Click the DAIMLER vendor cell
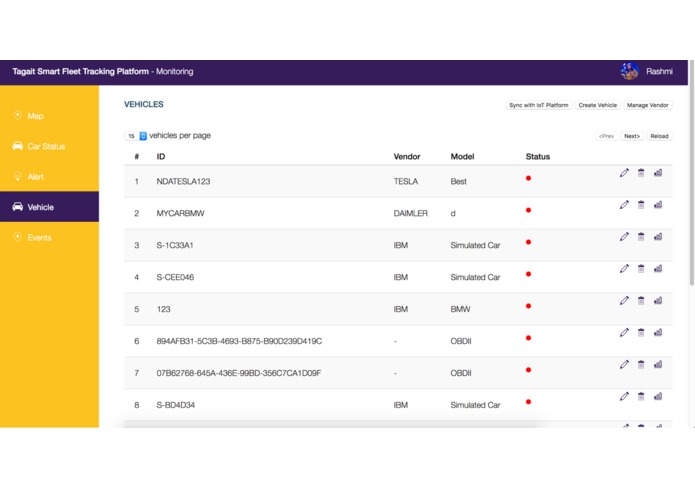 coord(410,213)
